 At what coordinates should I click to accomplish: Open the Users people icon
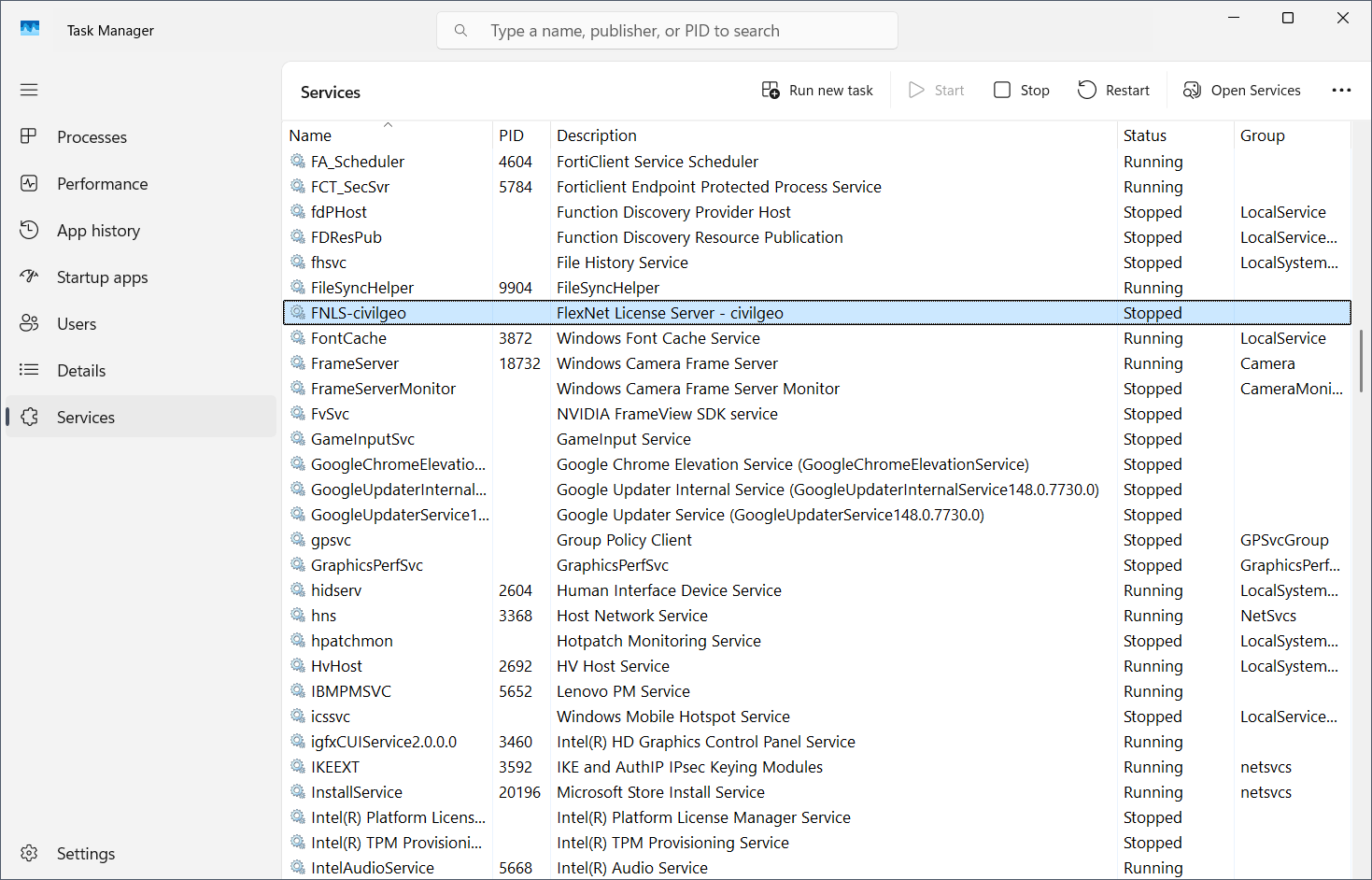[x=29, y=323]
